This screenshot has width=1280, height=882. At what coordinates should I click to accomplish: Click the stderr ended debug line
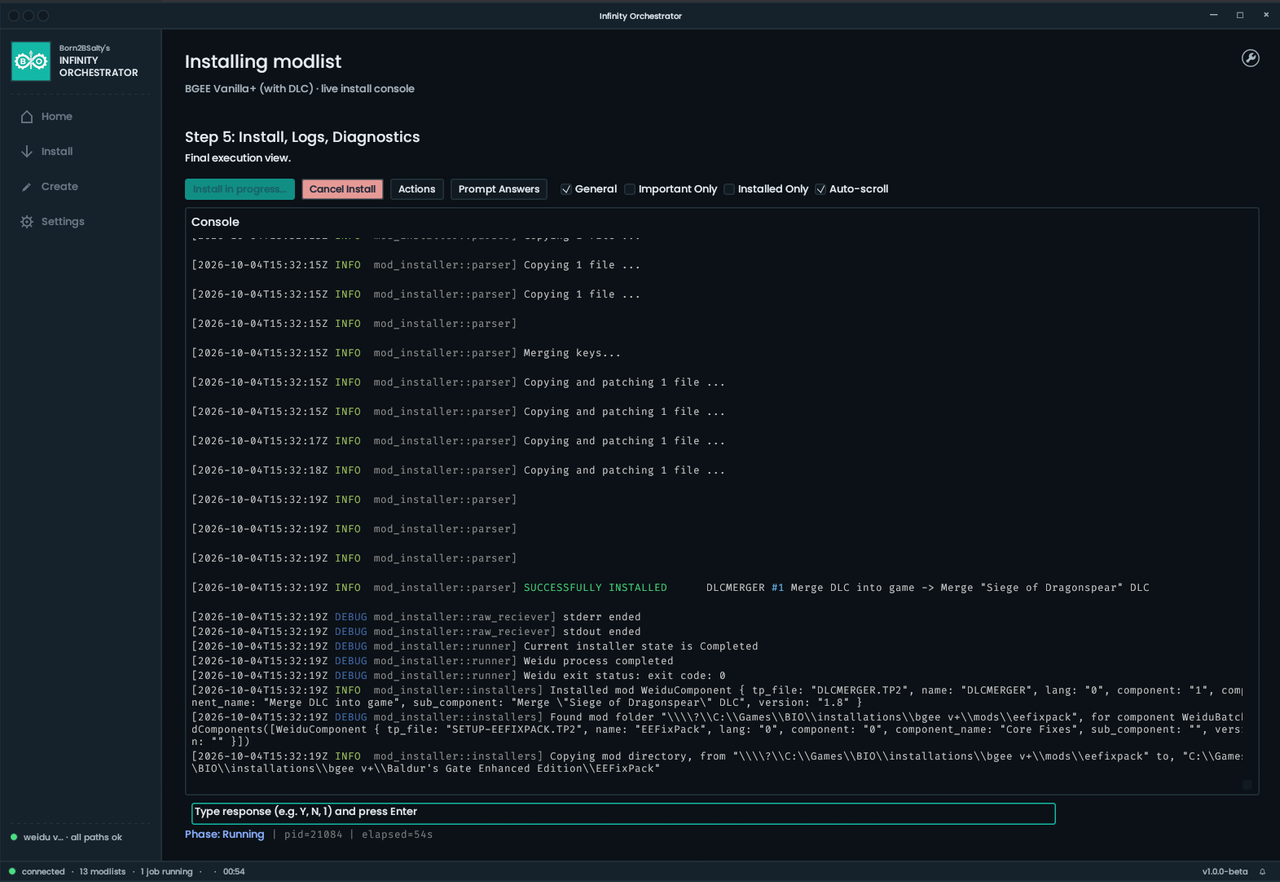pyautogui.click(x=416, y=617)
